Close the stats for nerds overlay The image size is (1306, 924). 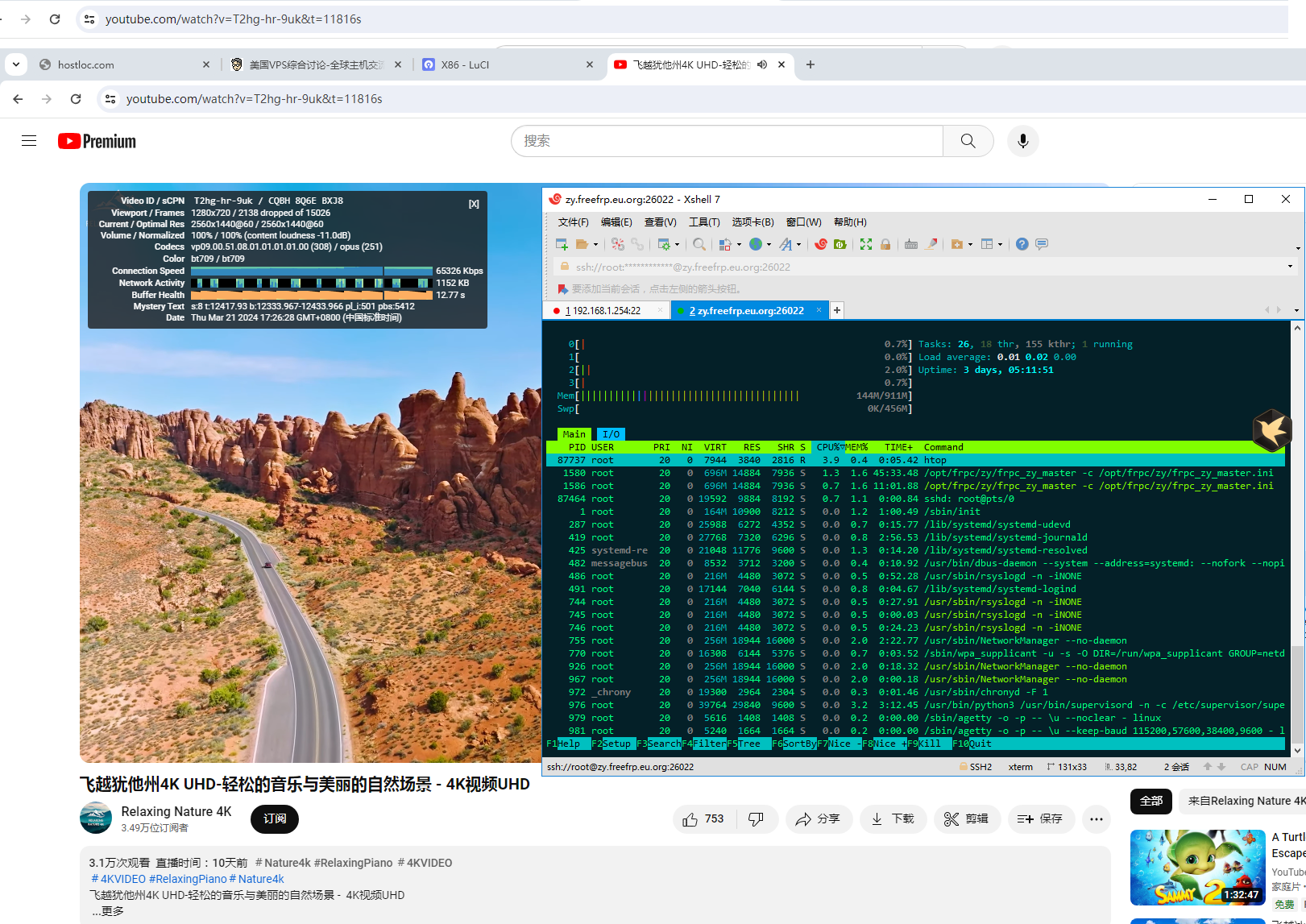(x=474, y=204)
